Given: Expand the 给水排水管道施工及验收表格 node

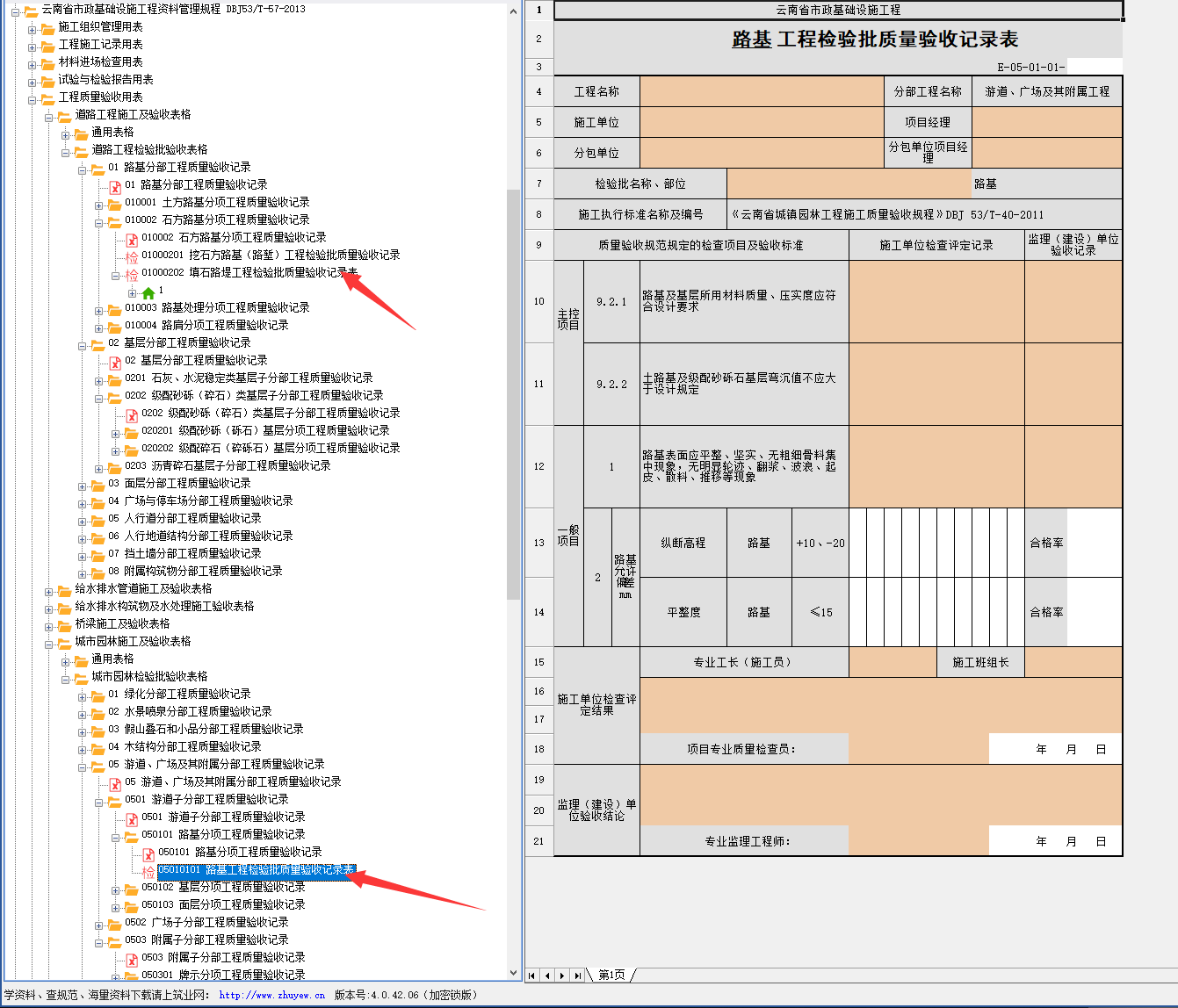Looking at the screenshot, I should tap(48, 591).
